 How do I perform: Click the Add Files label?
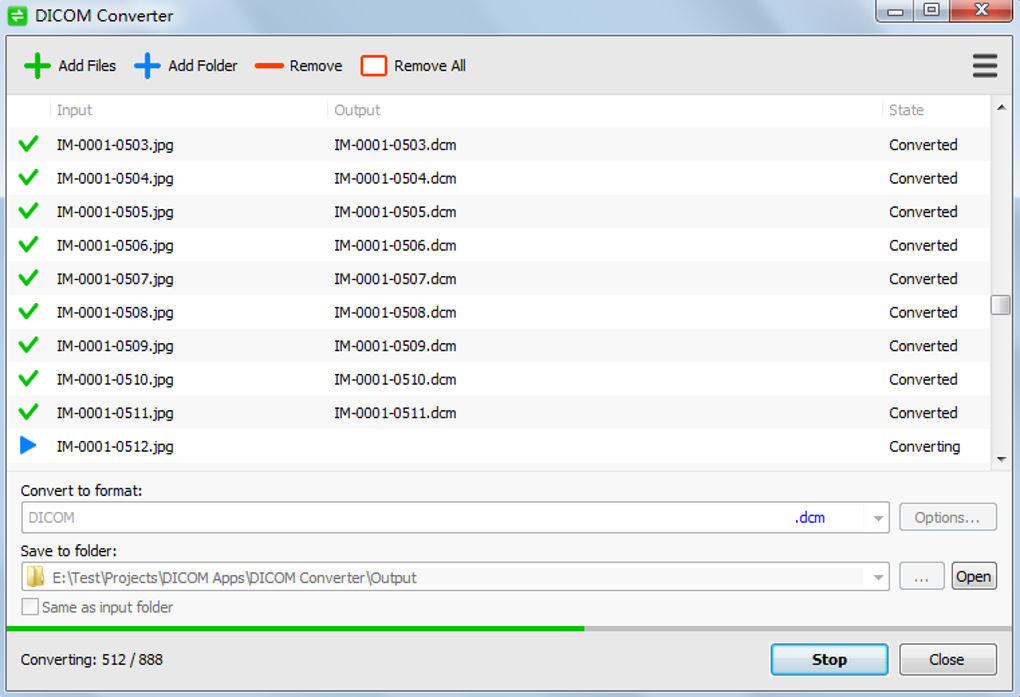87,66
